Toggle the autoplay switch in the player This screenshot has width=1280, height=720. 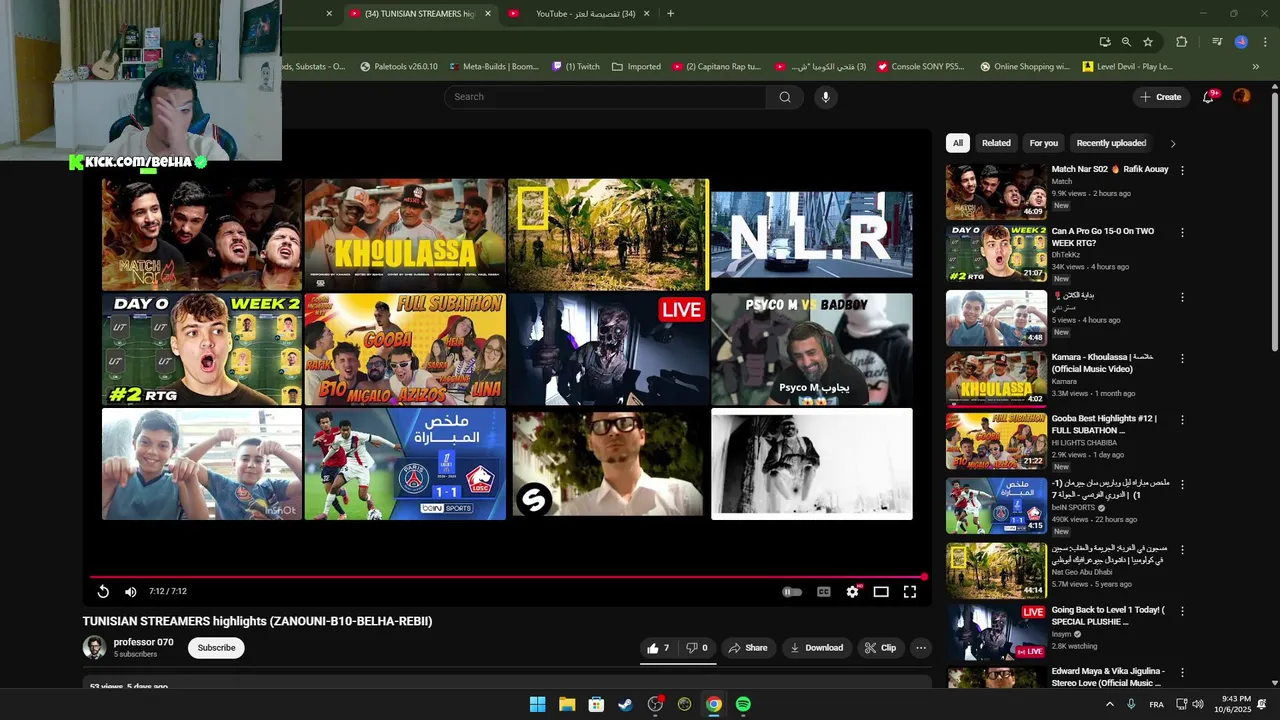792,592
